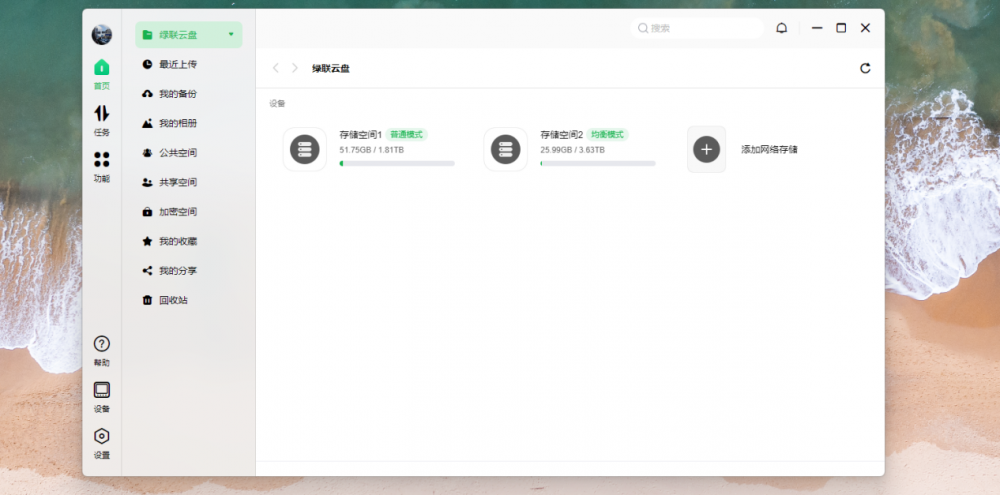Click the 25.99GB / 3.63TB usage text

point(573,150)
